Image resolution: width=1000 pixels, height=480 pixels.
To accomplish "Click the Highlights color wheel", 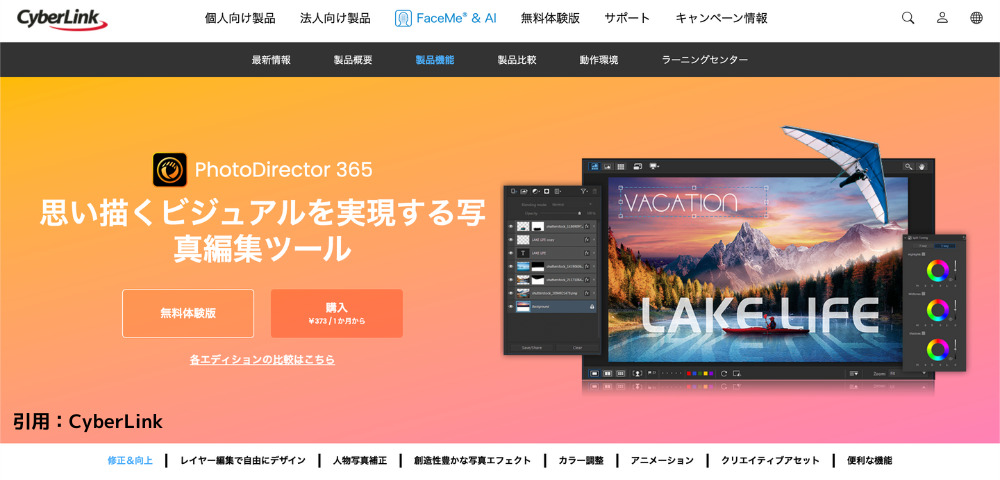I will pos(938,270).
